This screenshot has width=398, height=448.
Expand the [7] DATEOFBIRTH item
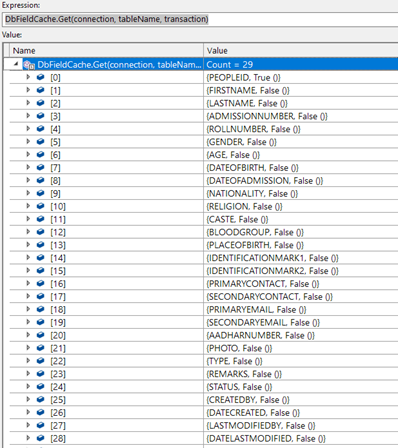click(x=28, y=167)
